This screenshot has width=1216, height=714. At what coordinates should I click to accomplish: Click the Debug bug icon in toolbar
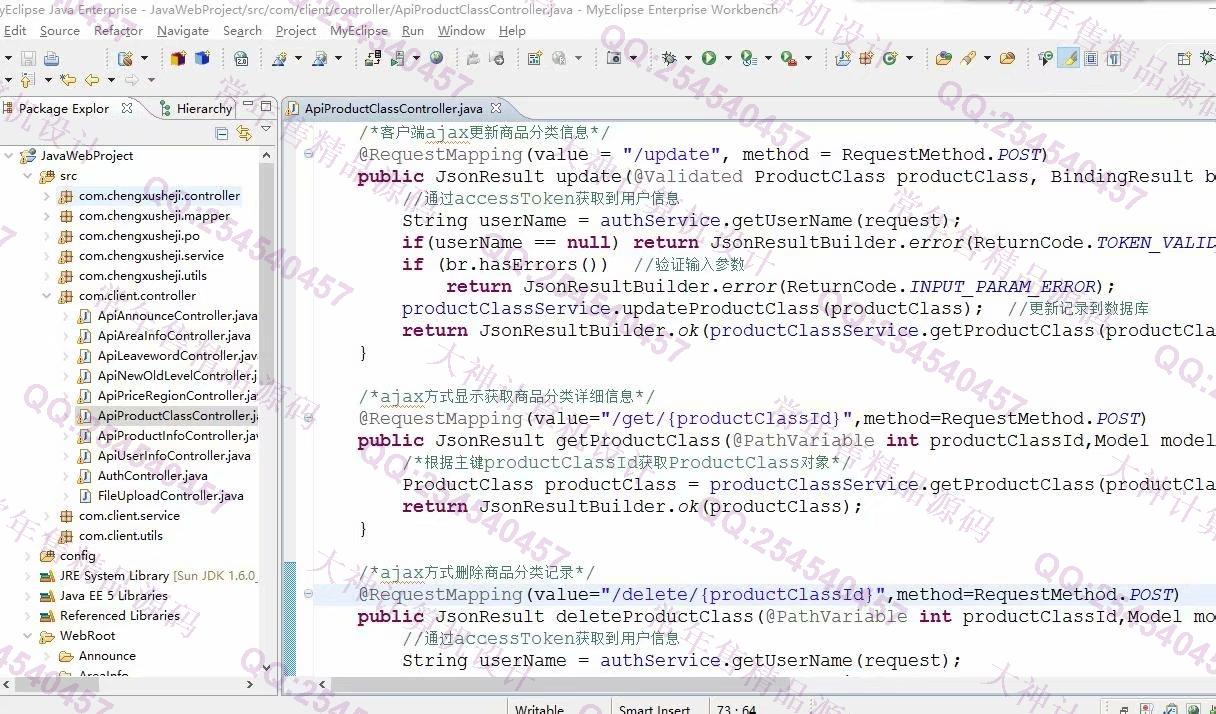coord(669,58)
